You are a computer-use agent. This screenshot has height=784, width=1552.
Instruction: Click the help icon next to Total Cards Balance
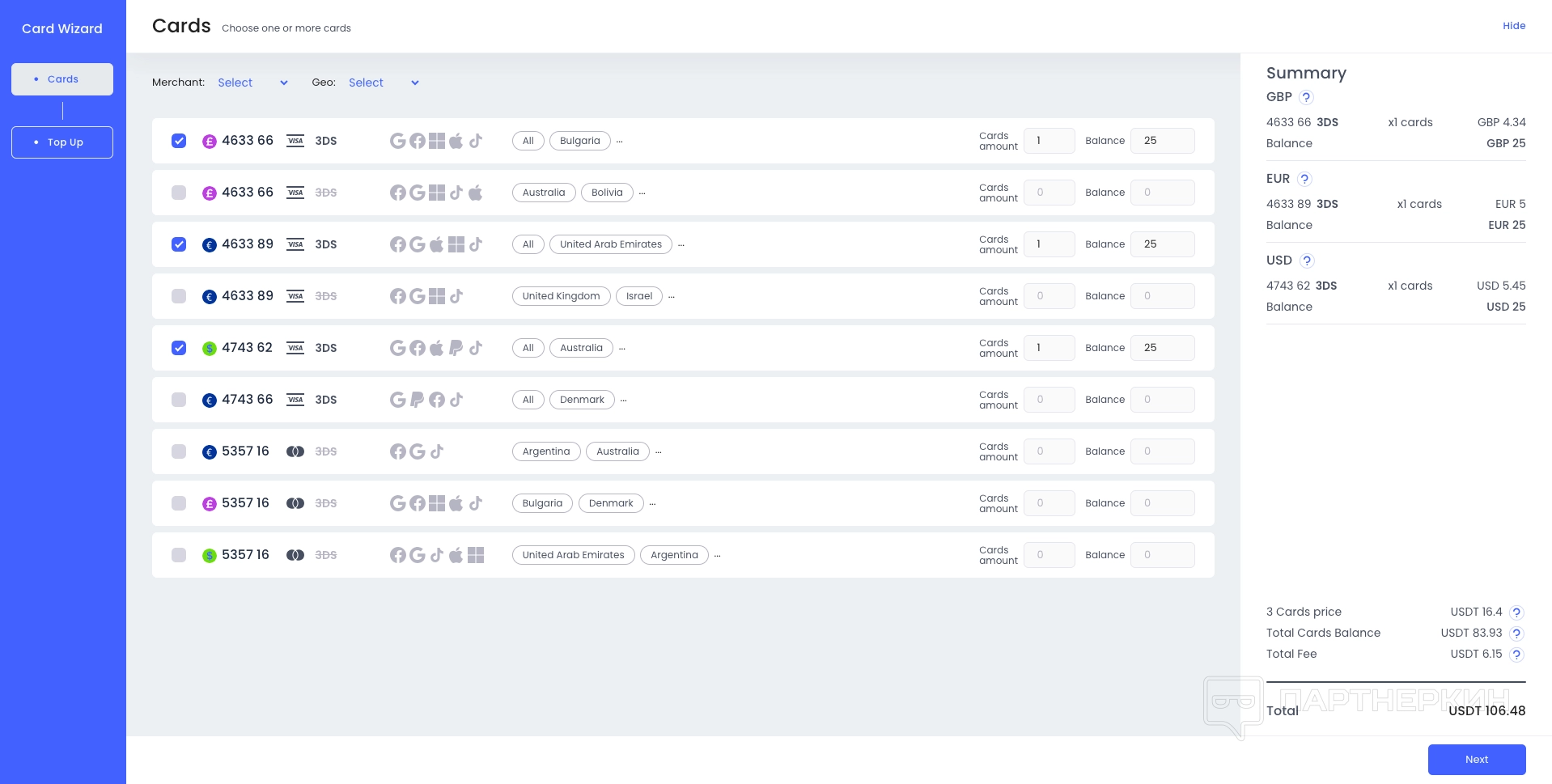pyautogui.click(x=1517, y=634)
